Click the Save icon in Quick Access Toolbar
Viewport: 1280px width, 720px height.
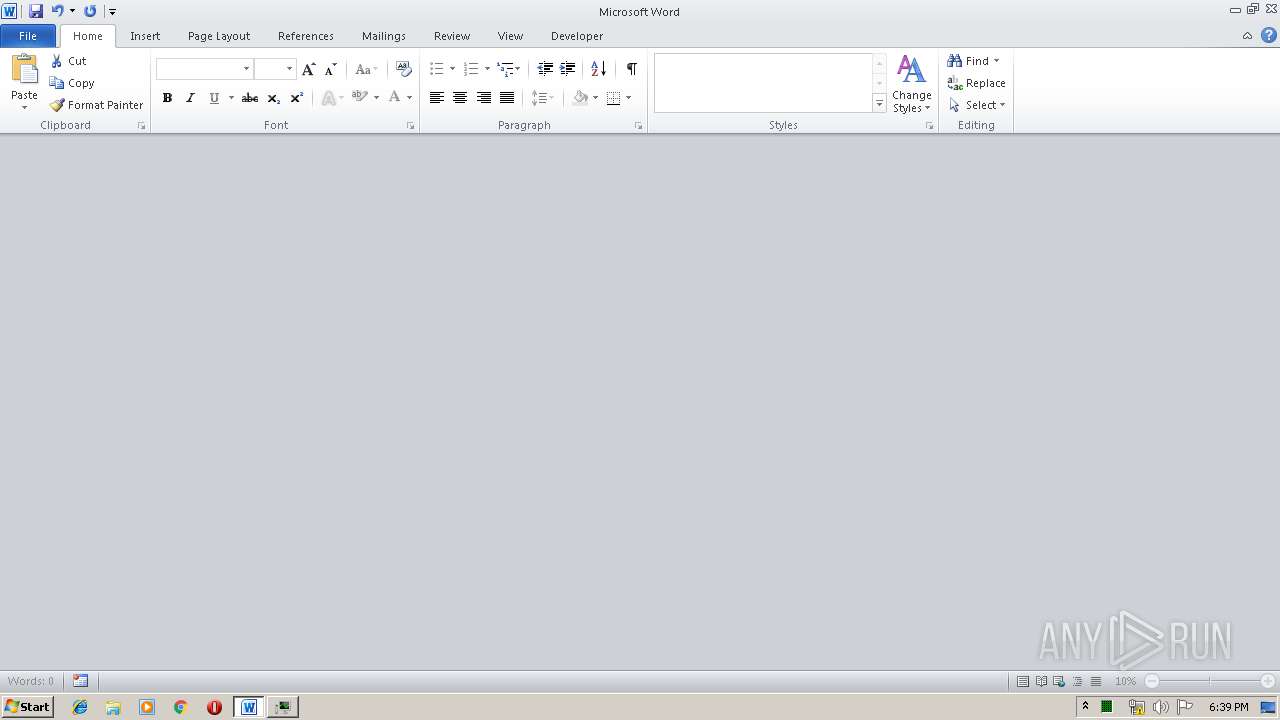tap(36, 11)
